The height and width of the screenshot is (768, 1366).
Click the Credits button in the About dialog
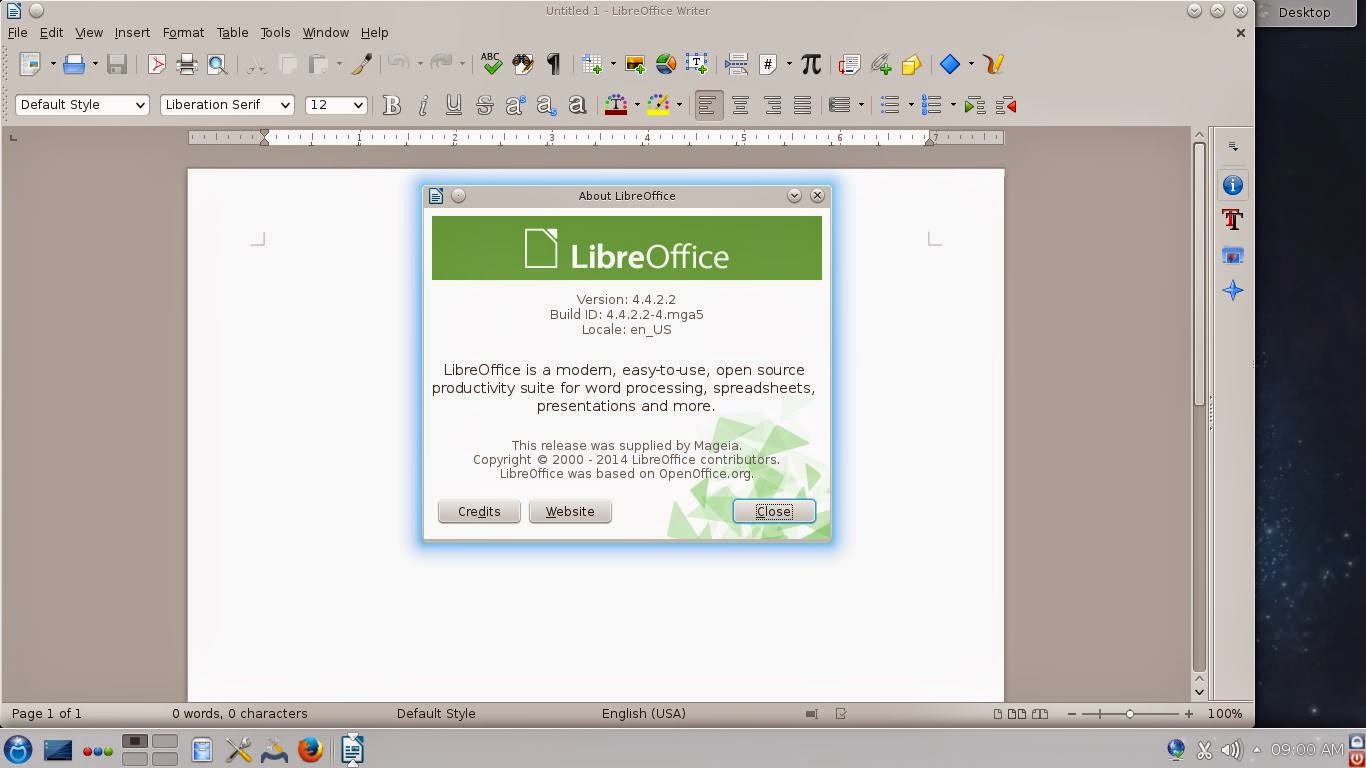click(479, 511)
